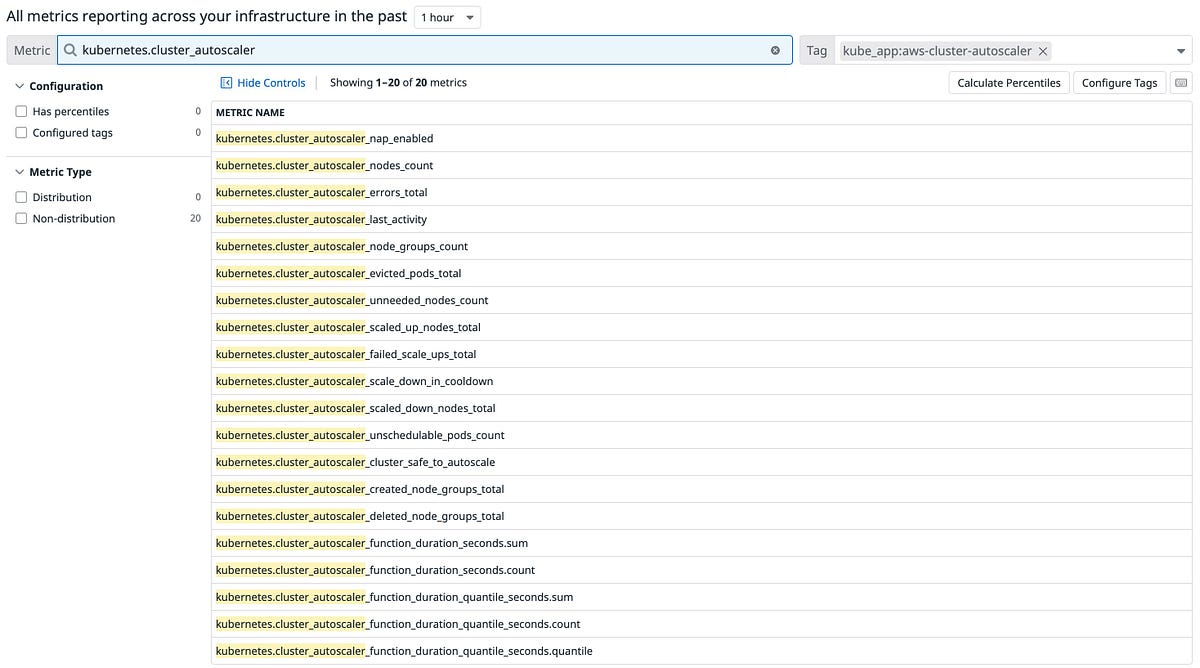Open Configure Tags
Image resolution: width=1200 pixels, height=668 pixels.
(x=1119, y=82)
